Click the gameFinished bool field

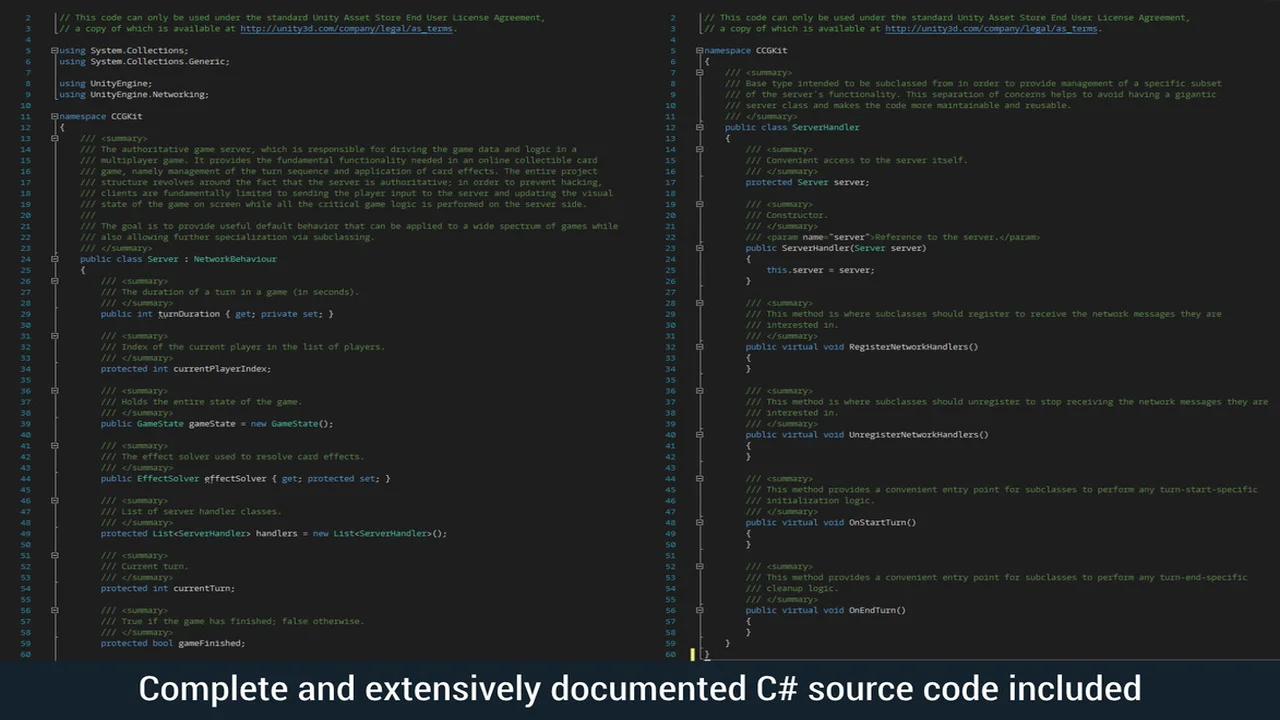coord(210,643)
